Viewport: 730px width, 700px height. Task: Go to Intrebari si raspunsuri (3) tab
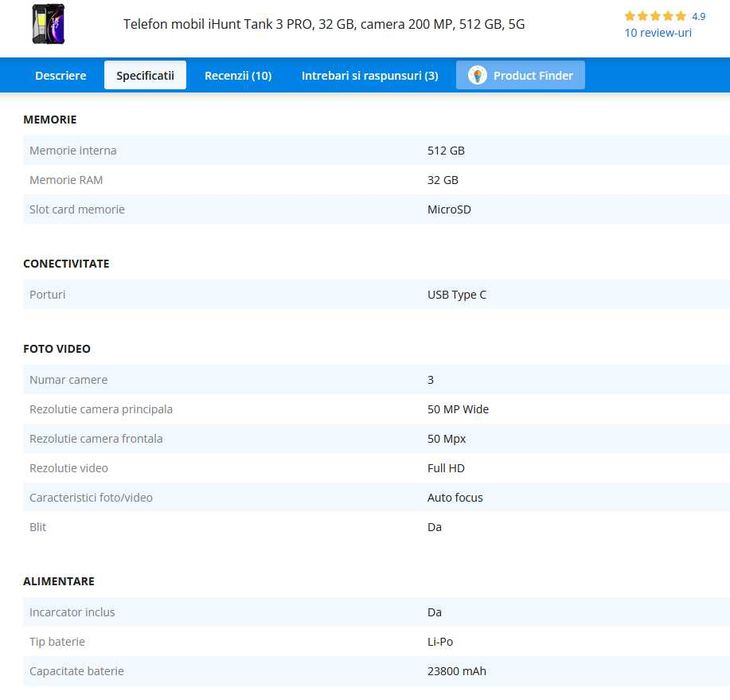370,75
